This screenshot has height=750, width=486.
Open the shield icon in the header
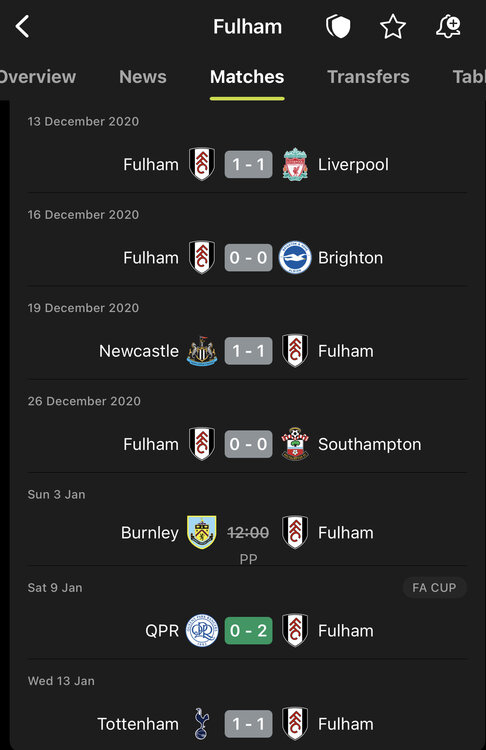338,26
